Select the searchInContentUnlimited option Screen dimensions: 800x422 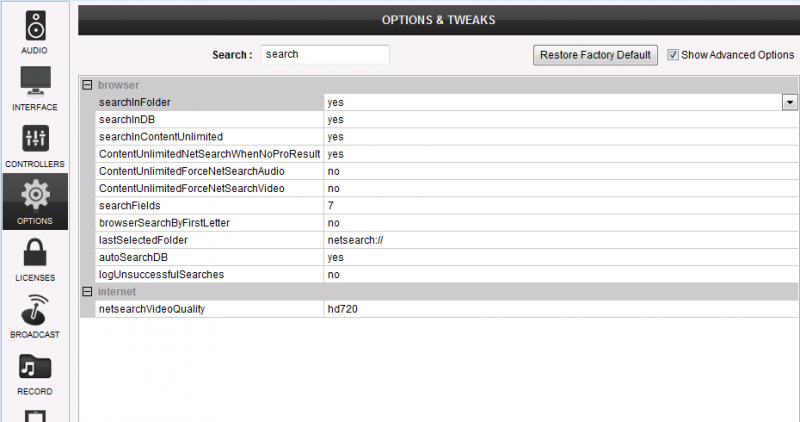click(161, 137)
